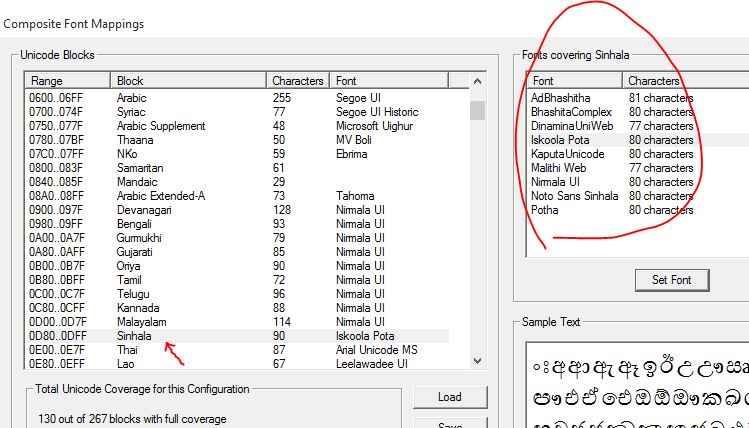Select the Lao block row

tap(237, 364)
